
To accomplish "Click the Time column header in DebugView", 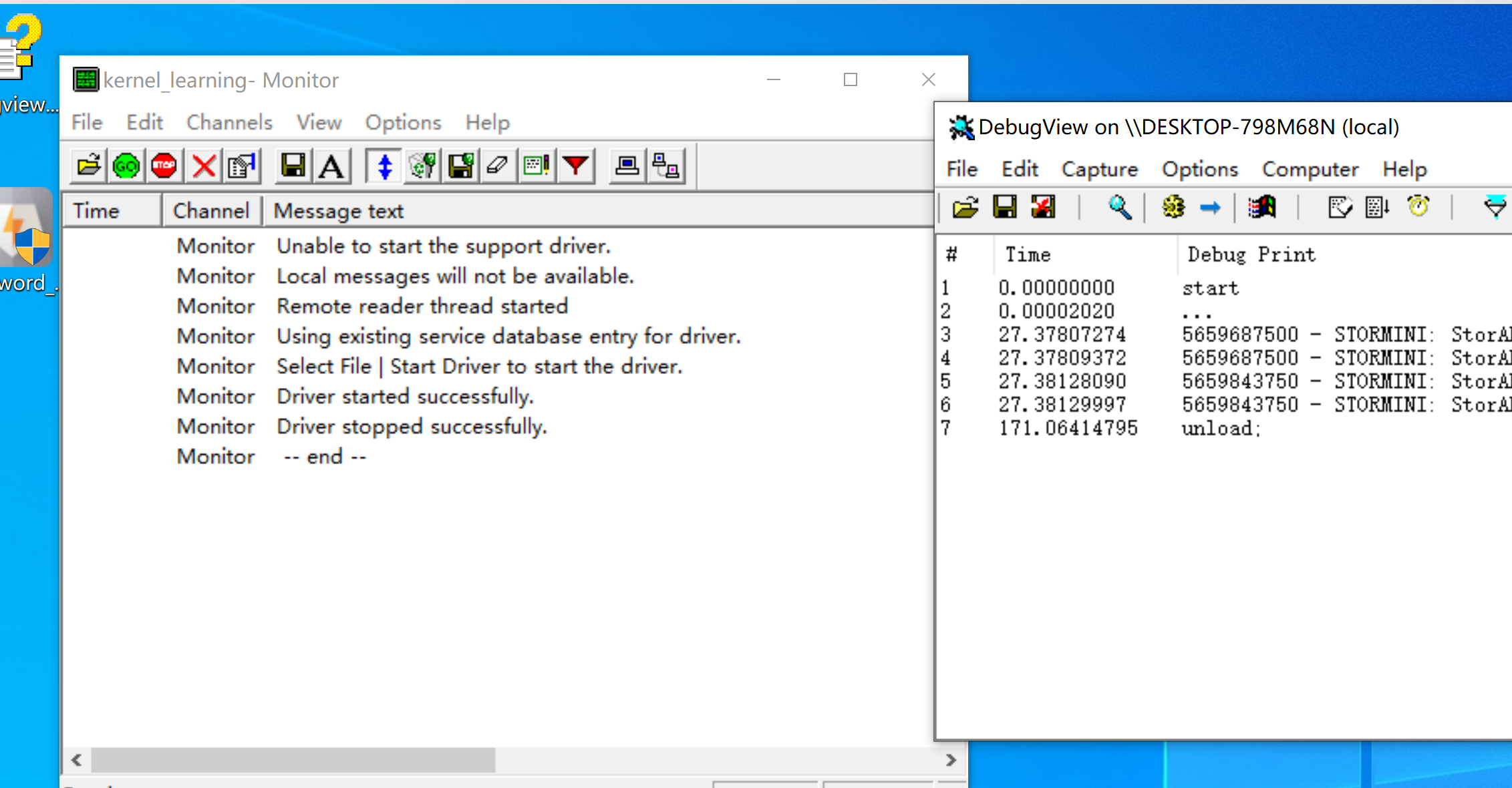I will [x=1085, y=254].
